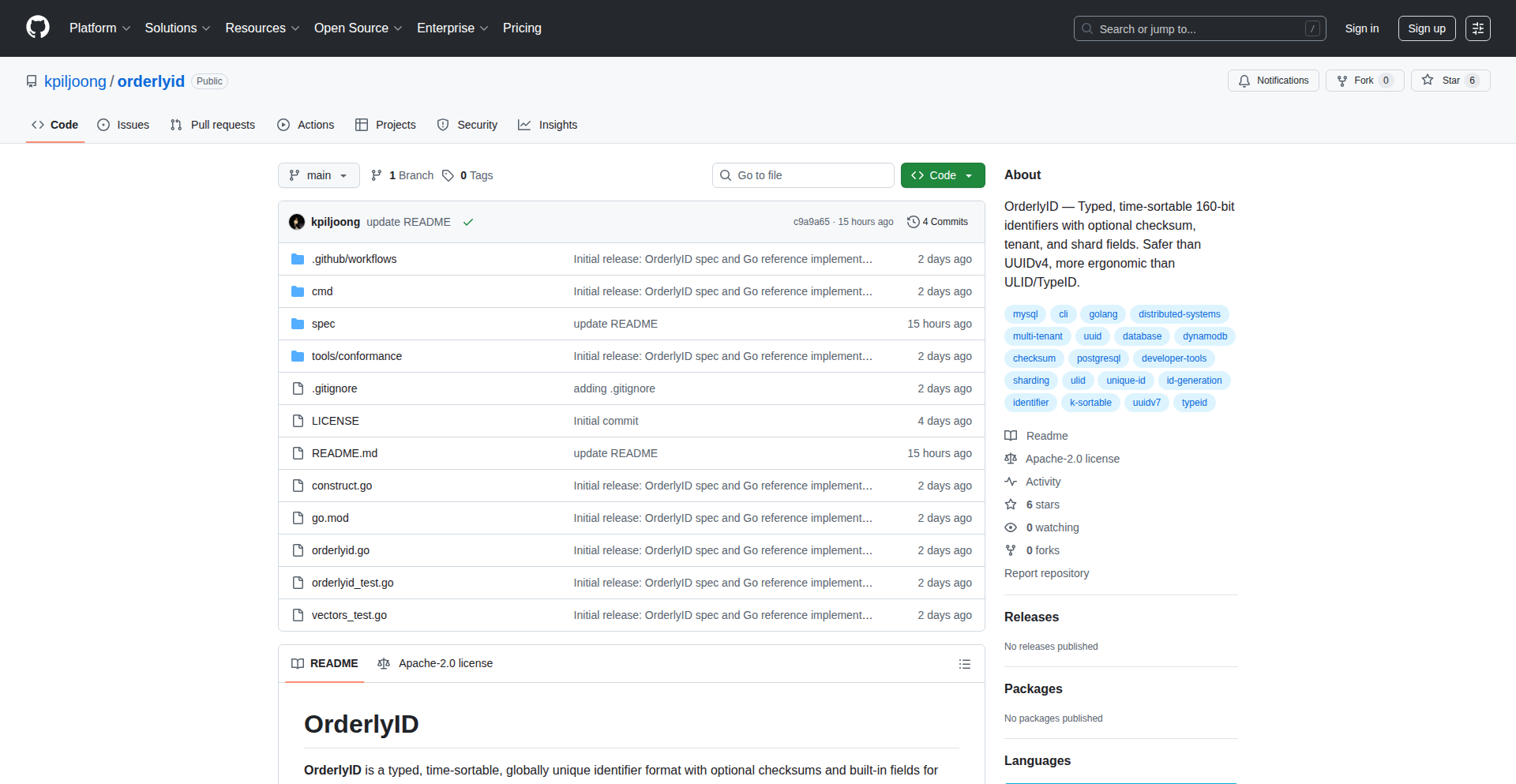Screen dimensions: 1516x784
Task: Switch to the Issues tab
Action: tap(123, 125)
